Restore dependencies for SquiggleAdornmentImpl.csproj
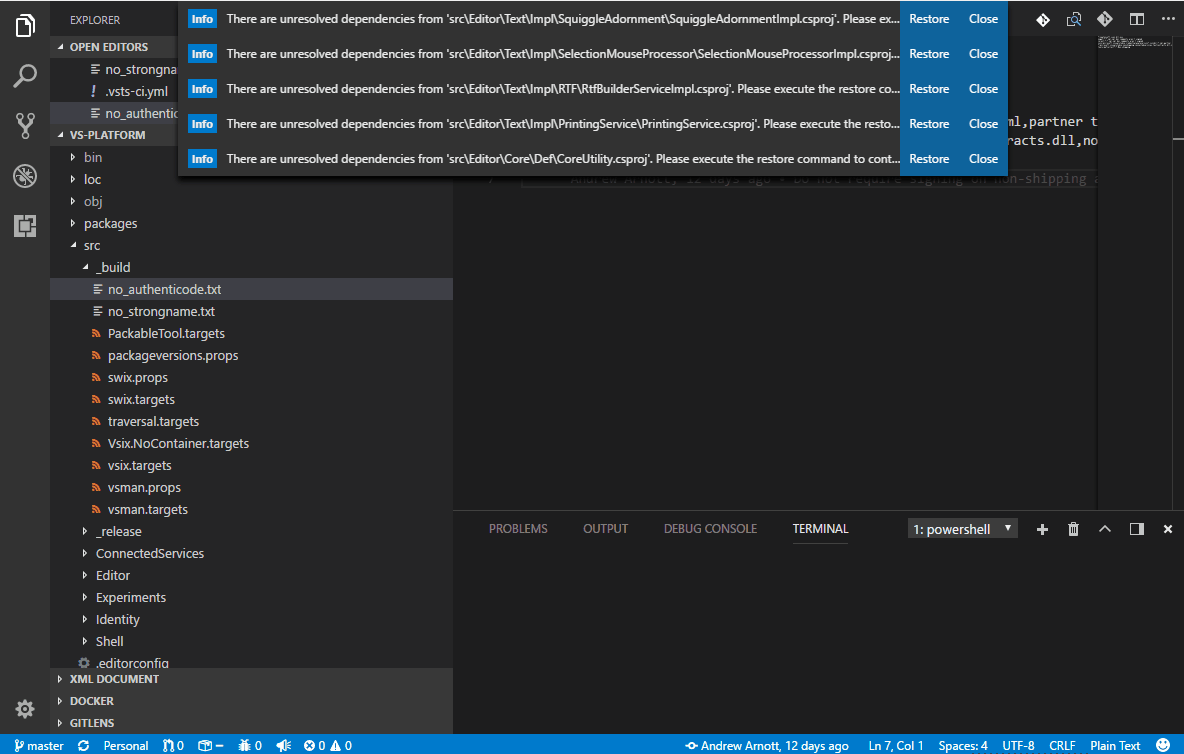The image size is (1184, 754). pyautogui.click(x=929, y=19)
